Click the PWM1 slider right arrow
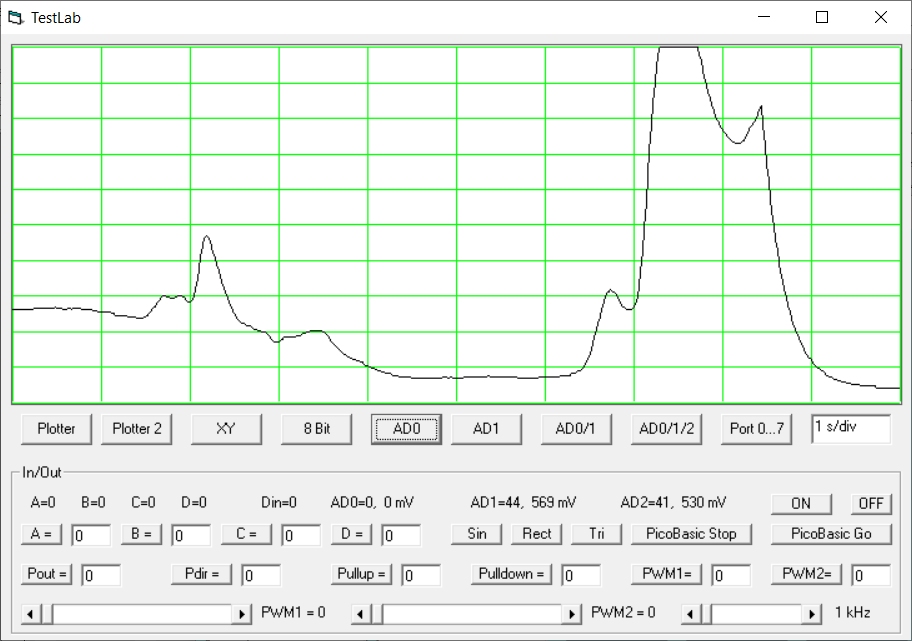The width and height of the screenshot is (912, 641). (x=242, y=613)
